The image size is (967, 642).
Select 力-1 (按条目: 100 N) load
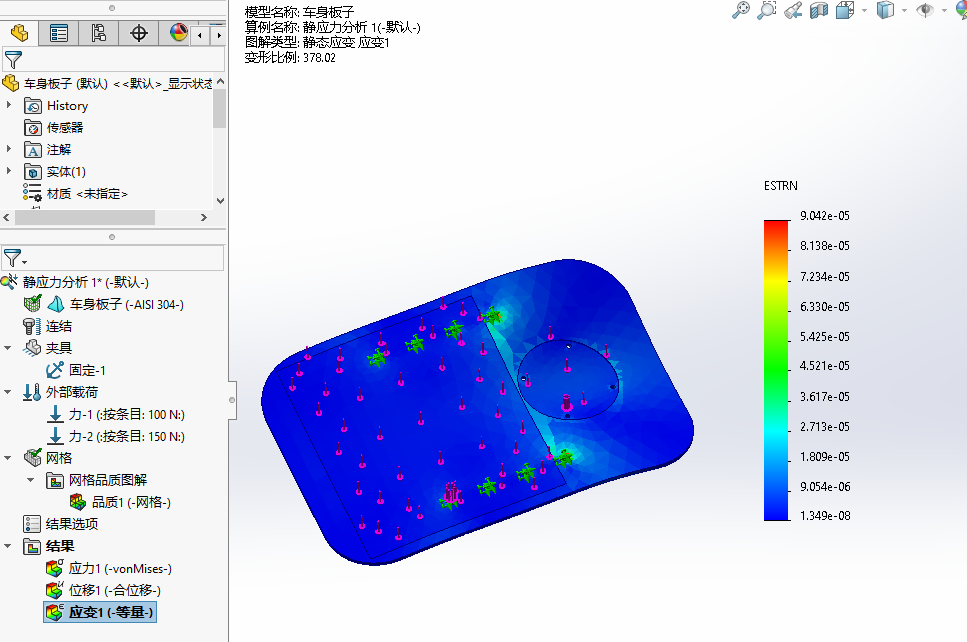116,414
